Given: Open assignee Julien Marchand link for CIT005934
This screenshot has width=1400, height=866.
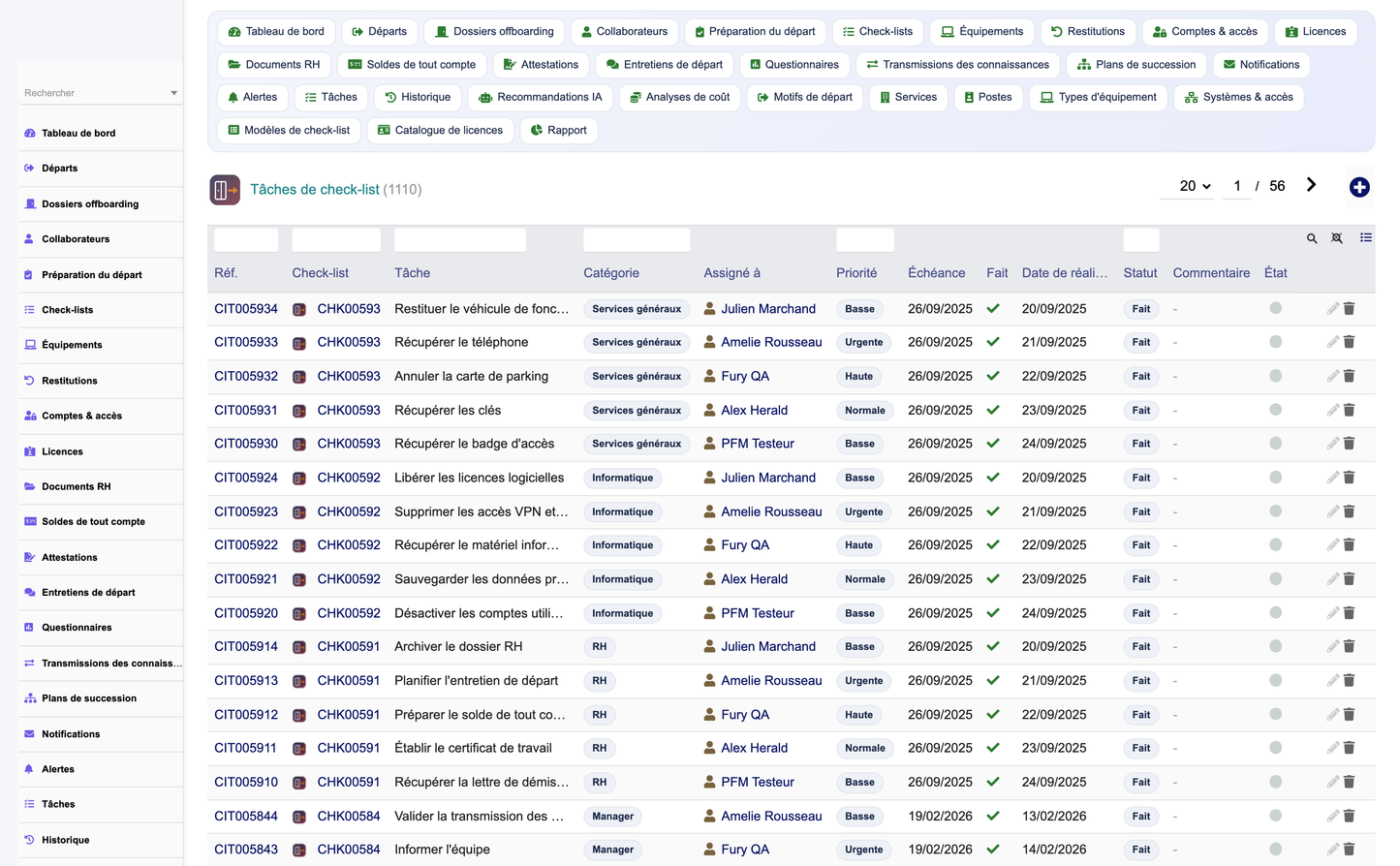Looking at the screenshot, I should [x=768, y=309].
